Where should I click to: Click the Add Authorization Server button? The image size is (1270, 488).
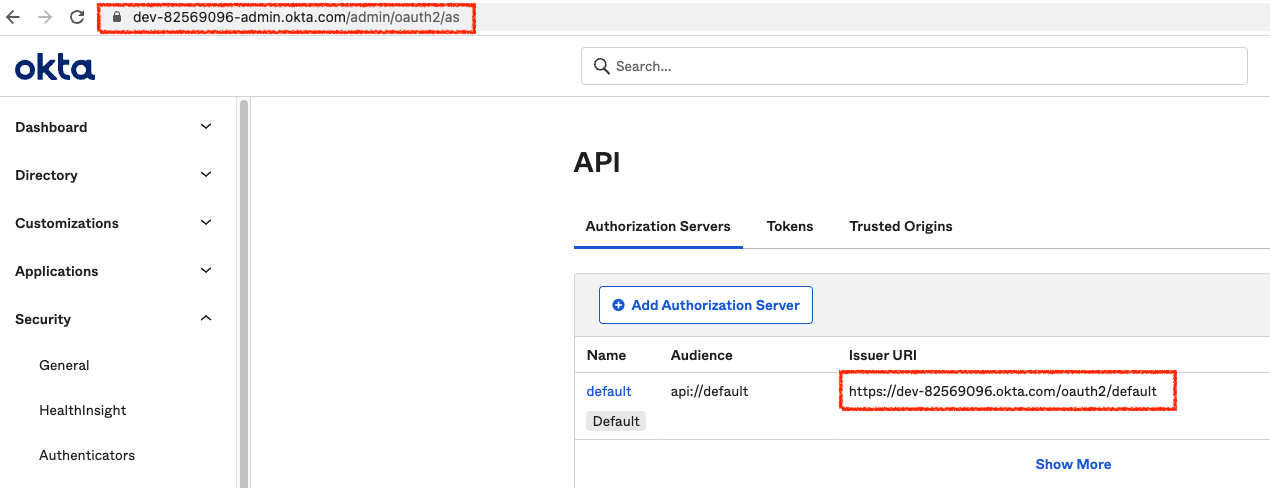[706, 305]
